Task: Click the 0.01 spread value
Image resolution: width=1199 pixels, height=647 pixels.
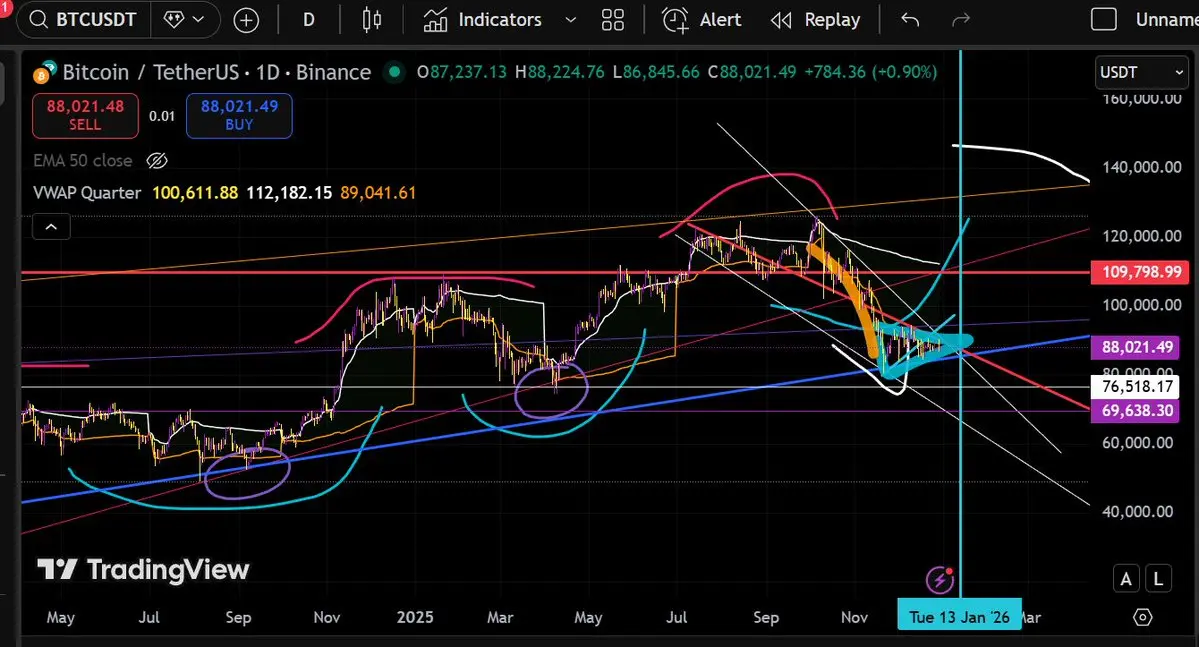Action: 162,116
